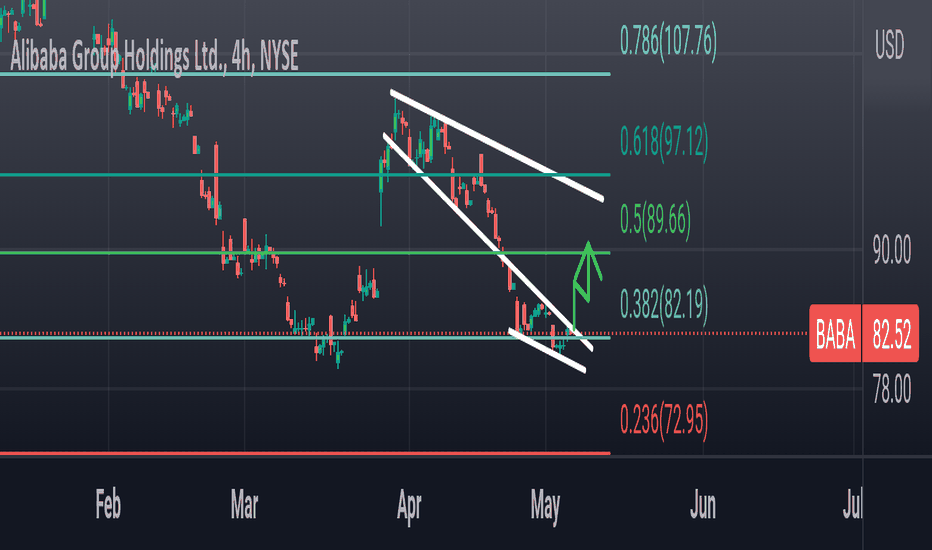Click the Jul label on time axis
Viewport: 932px width, 550px height.
point(852,505)
